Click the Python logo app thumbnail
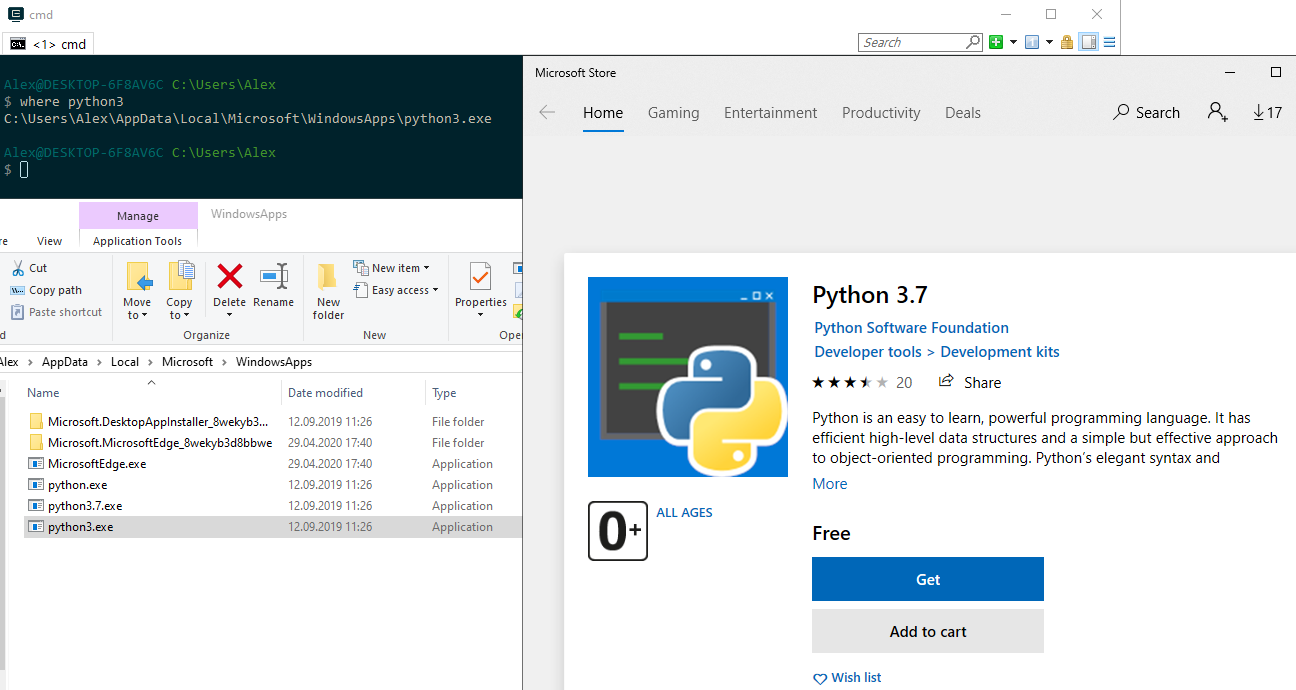This screenshot has height=690, width=1296. (x=688, y=377)
